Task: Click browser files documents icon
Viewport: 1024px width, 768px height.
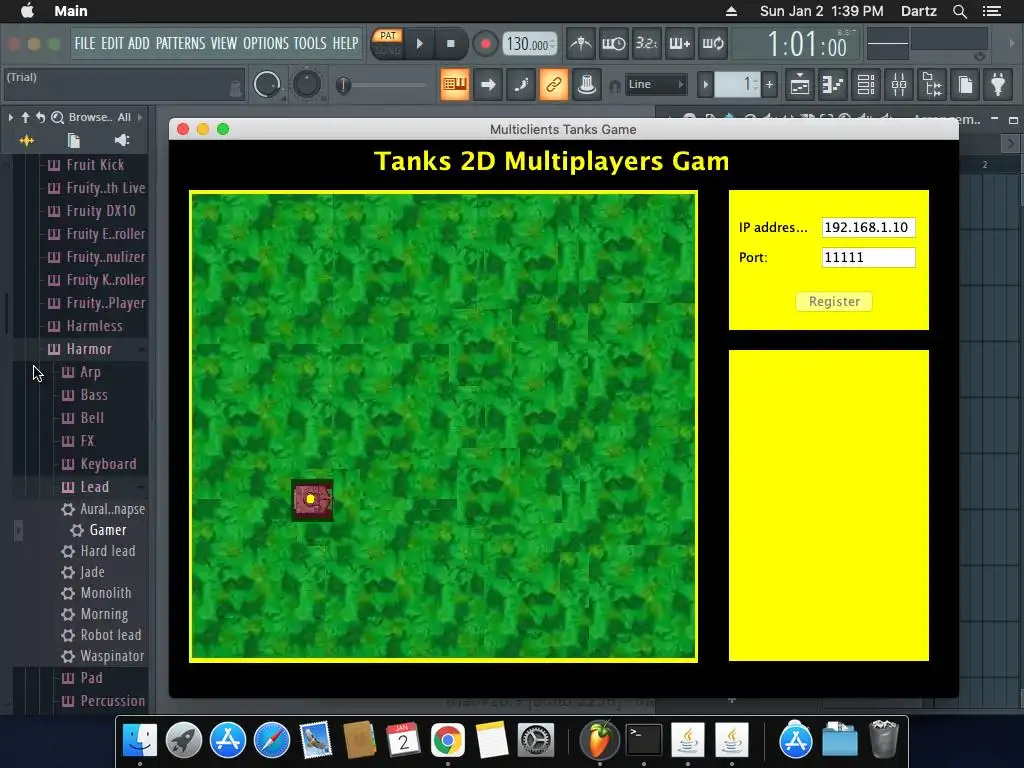Action: pos(74,140)
